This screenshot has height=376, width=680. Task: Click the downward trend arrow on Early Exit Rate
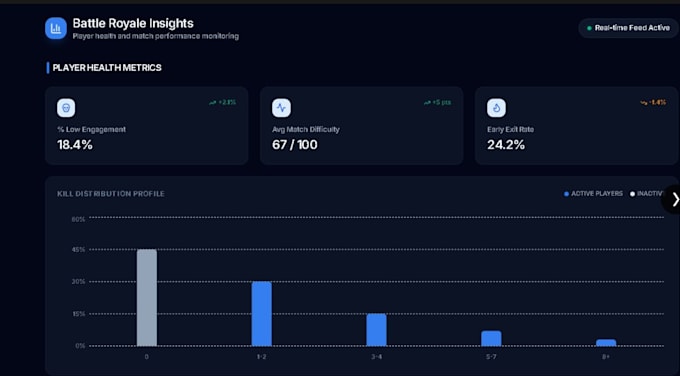(644, 103)
